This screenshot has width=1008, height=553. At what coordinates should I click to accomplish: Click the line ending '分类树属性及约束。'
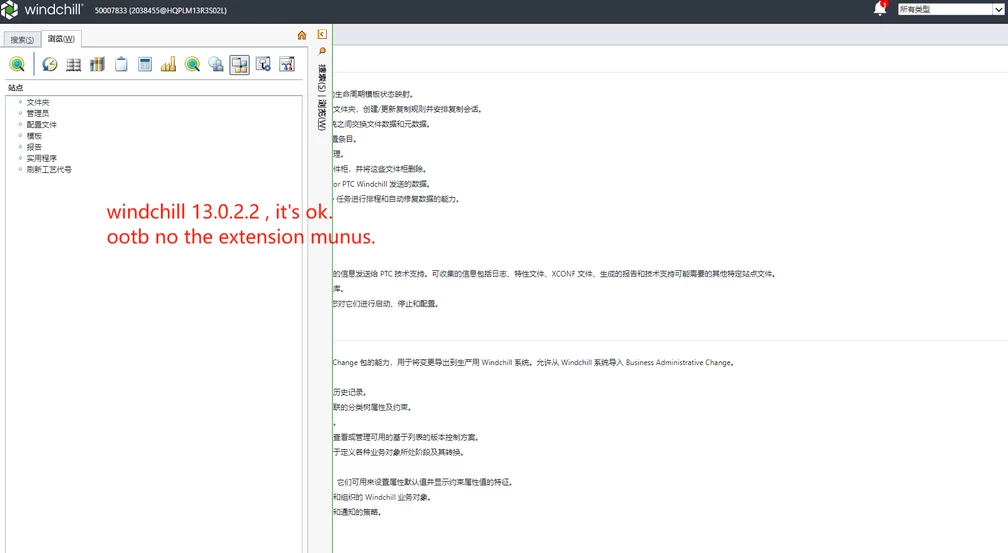(372, 407)
